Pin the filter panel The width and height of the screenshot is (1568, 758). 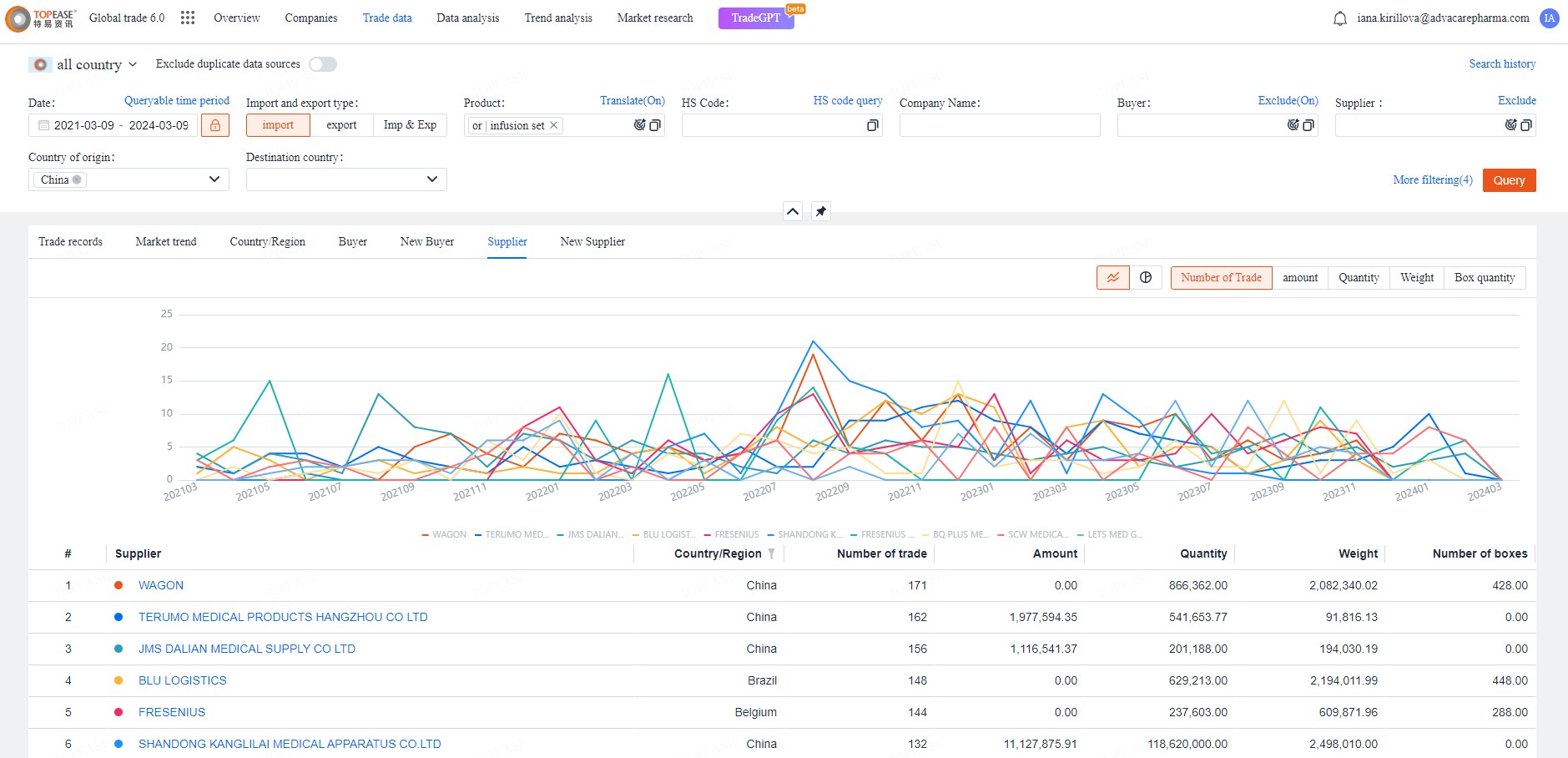click(821, 211)
